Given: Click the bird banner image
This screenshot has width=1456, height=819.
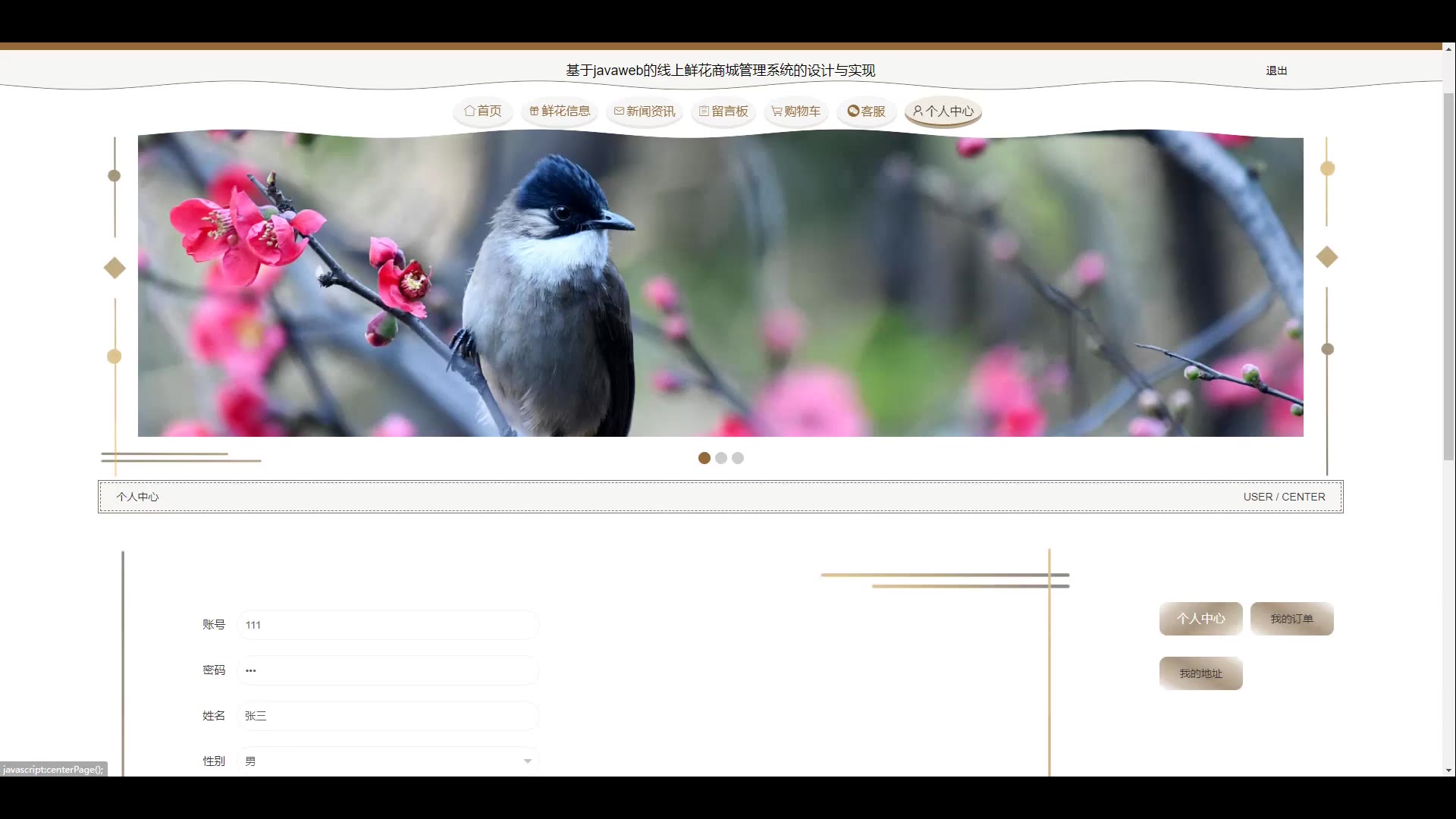Looking at the screenshot, I should [720, 284].
